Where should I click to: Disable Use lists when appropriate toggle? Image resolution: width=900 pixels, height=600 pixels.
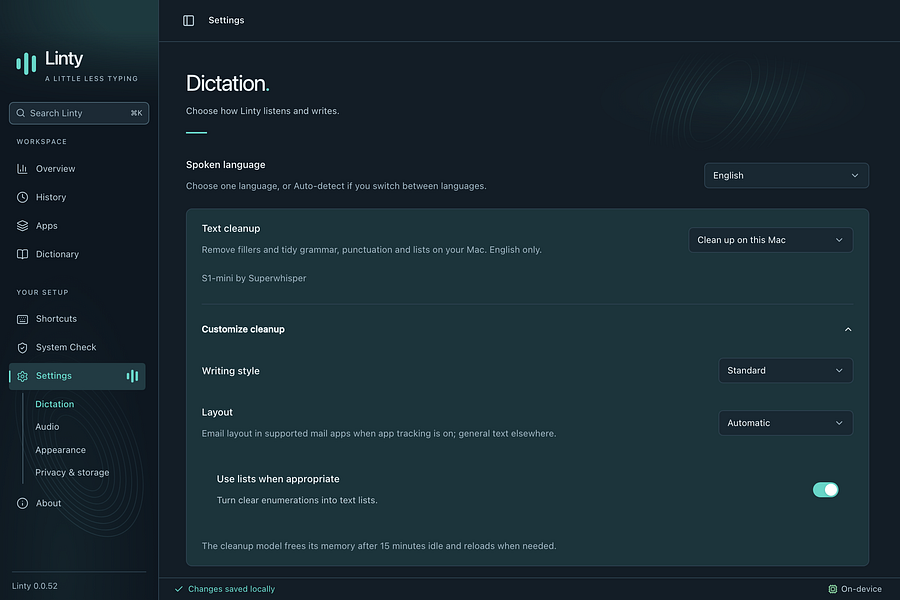coord(825,490)
